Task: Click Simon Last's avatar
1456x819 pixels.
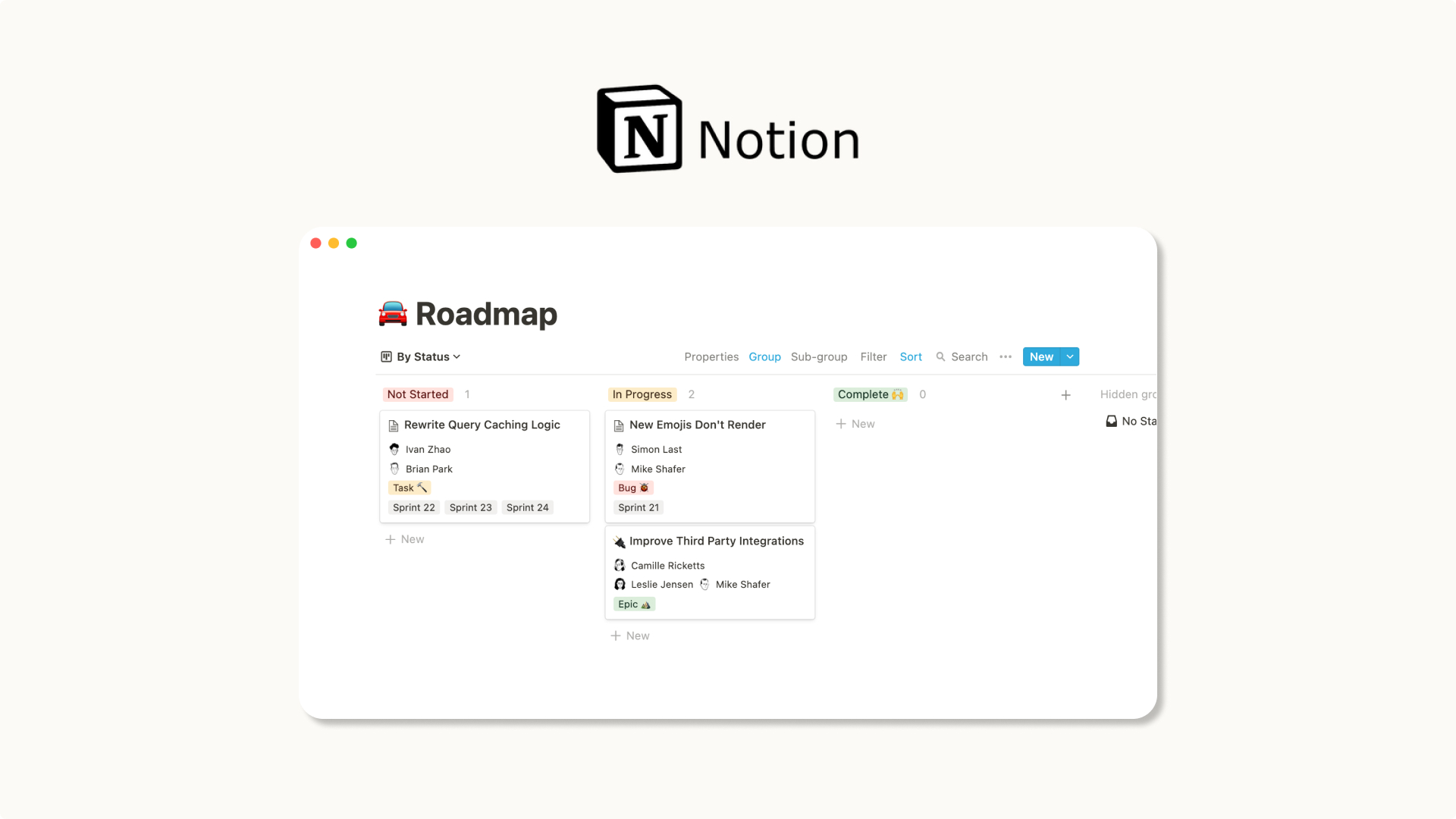Action: tap(620, 449)
